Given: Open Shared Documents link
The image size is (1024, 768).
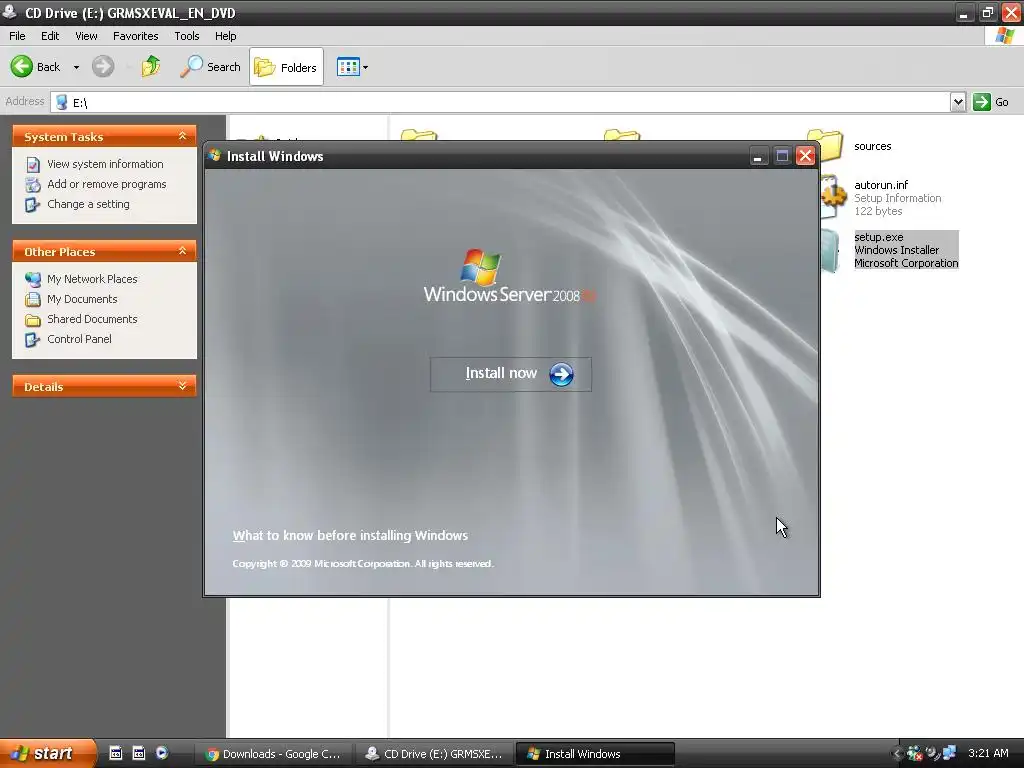Looking at the screenshot, I should click(x=92, y=319).
